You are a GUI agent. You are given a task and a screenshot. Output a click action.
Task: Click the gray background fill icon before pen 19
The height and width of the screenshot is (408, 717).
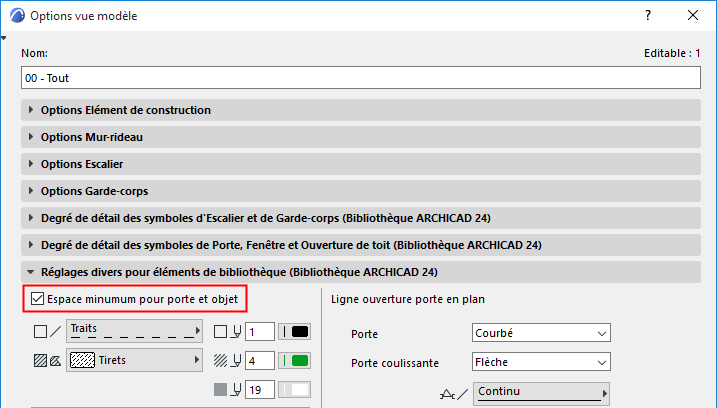click(220, 390)
